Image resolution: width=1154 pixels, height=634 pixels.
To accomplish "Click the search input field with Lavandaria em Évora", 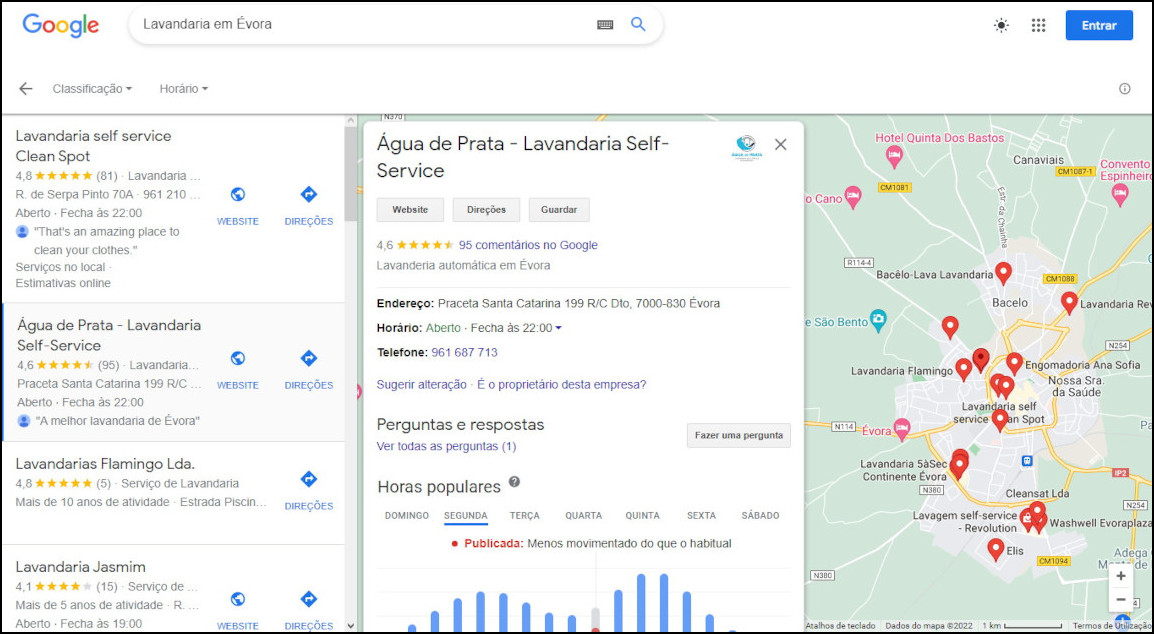I will point(364,24).
